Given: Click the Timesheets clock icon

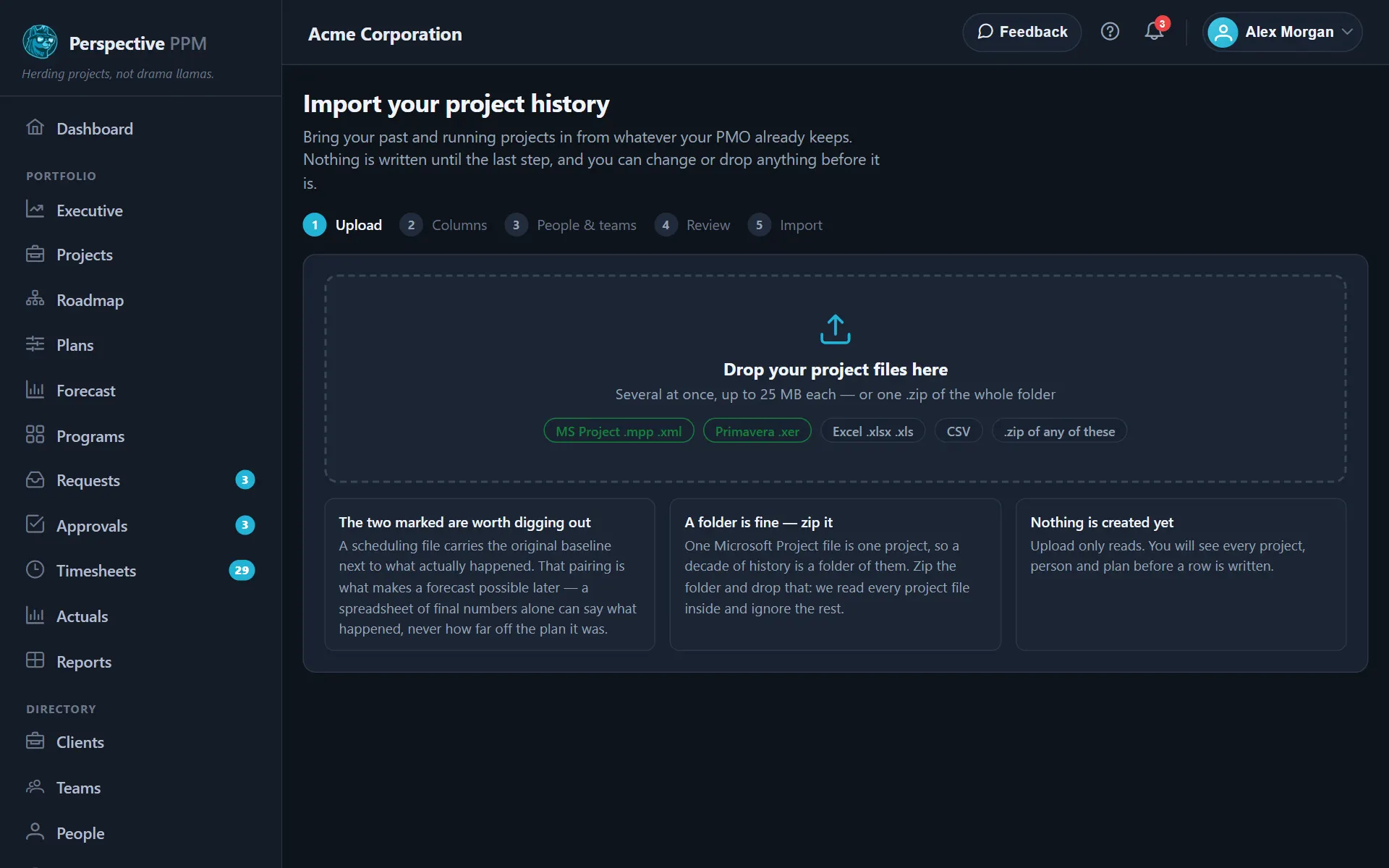Looking at the screenshot, I should [x=35, y=569].
